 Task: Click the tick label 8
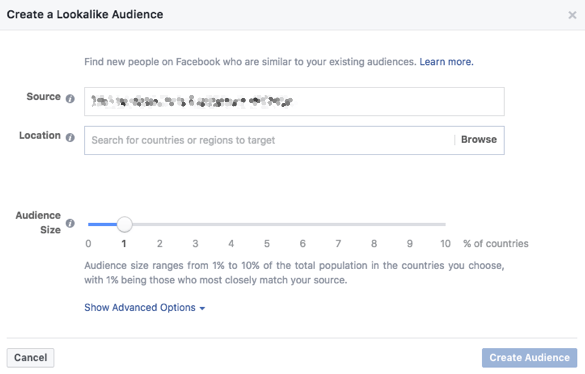tap(374, 244)
